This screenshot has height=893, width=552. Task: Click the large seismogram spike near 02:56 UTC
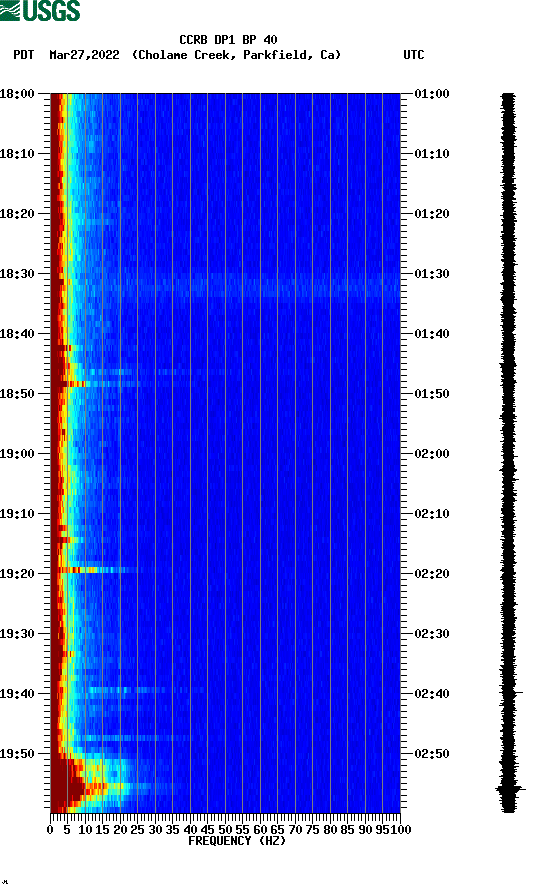point(511,789)
